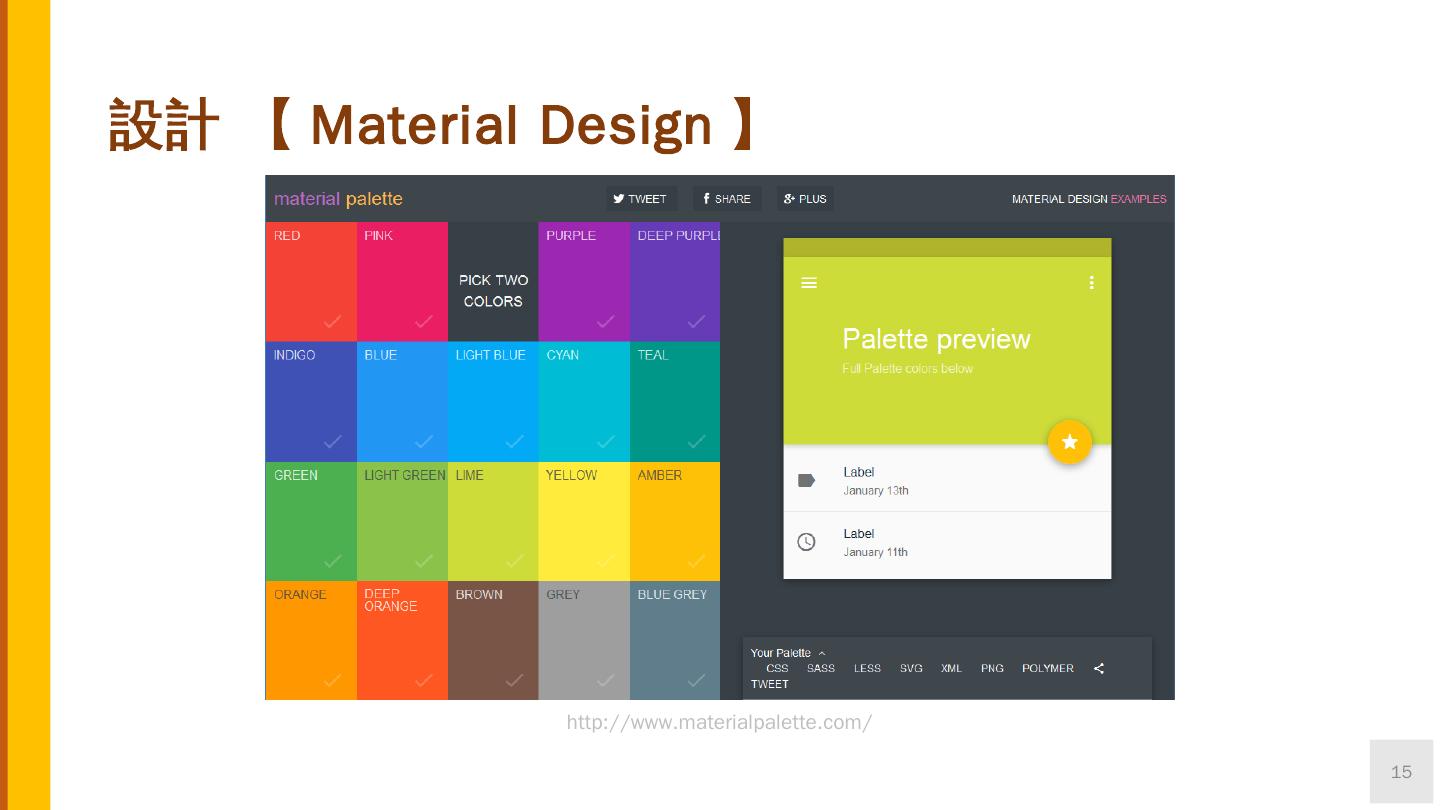Pick the PURPLE color swatch
The image size is (1440, 810).
click(x=584, y=282)
